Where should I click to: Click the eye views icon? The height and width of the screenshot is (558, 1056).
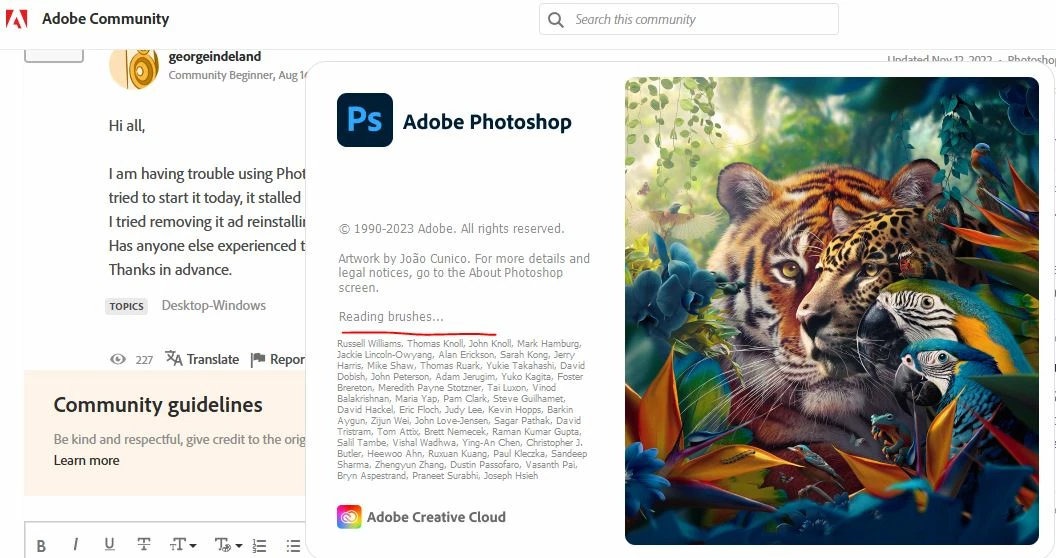(118, 359)
